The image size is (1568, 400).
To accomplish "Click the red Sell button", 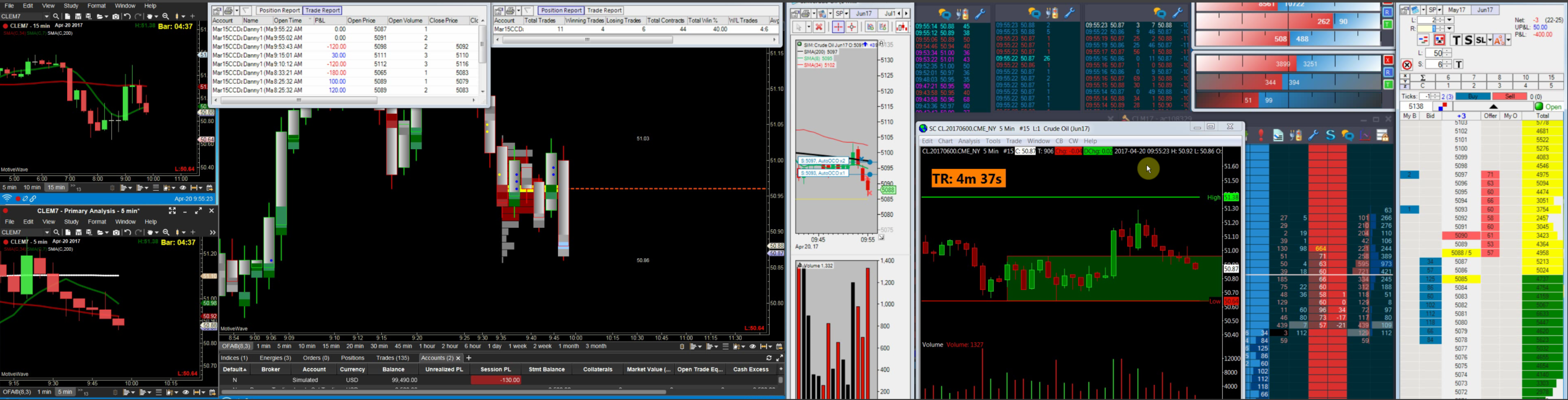I will point(1509,96).
